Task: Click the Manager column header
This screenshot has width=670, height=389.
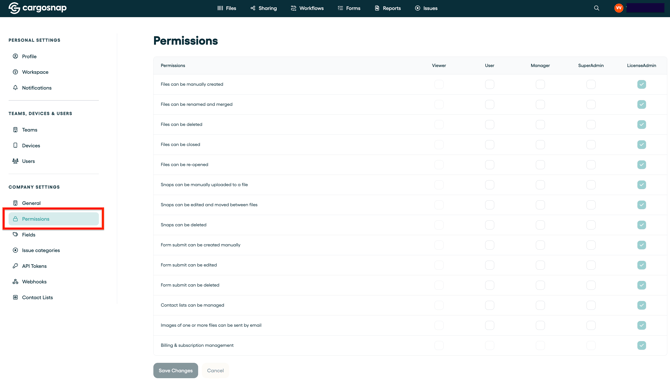Action: 540,65
